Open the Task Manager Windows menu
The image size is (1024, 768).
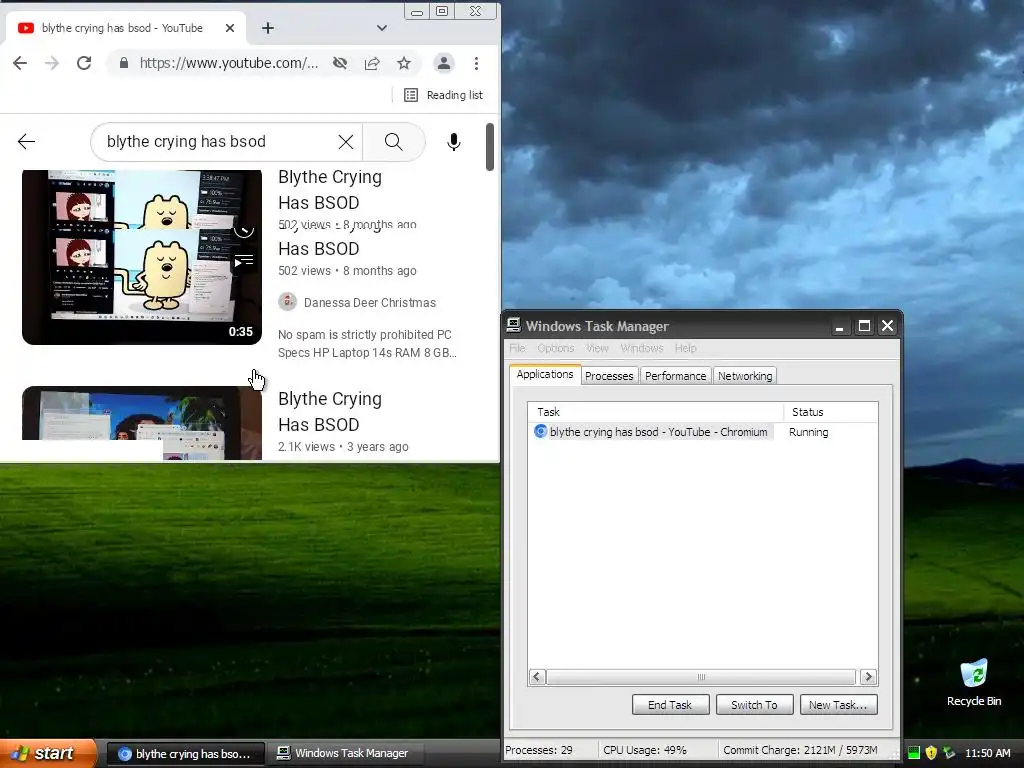pos(641,348)
